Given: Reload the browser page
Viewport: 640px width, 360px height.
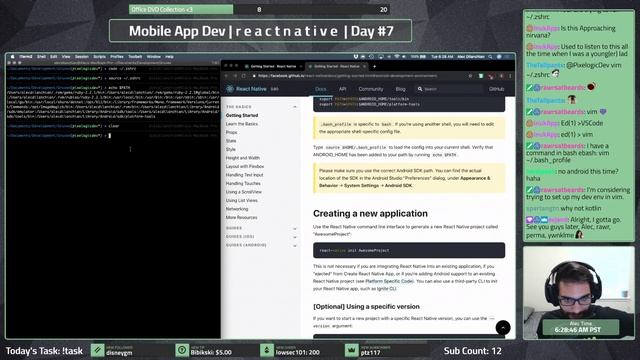Looking at the screenshot, I should 244,76.
